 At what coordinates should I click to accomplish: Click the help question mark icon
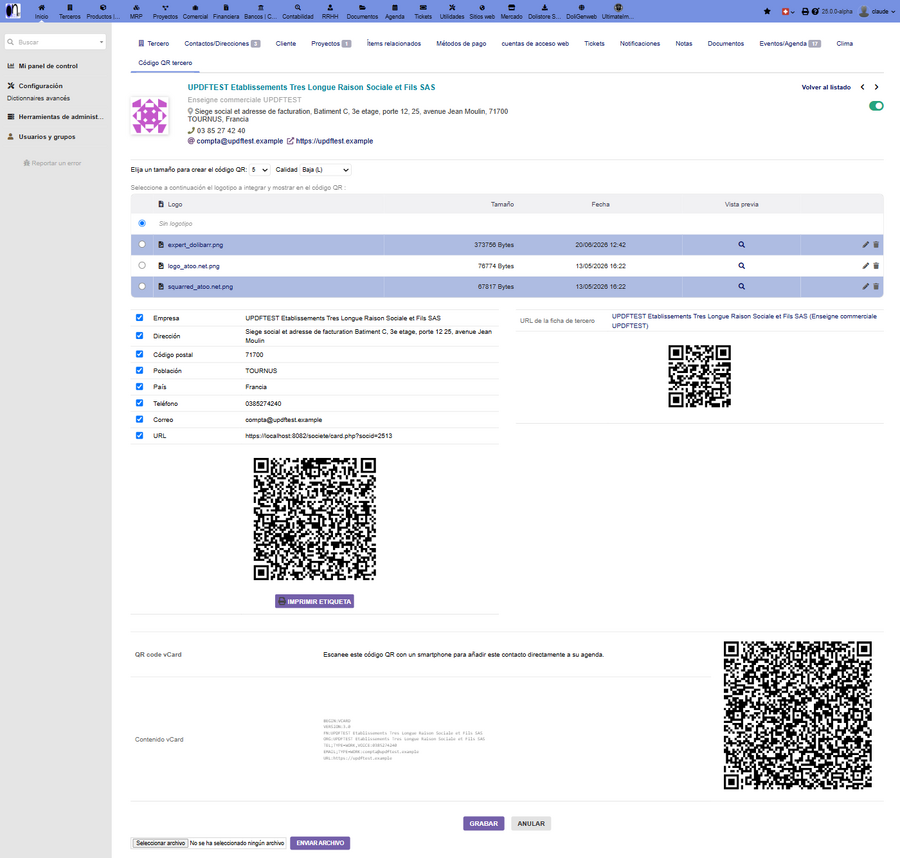click(x=815, y=11)
